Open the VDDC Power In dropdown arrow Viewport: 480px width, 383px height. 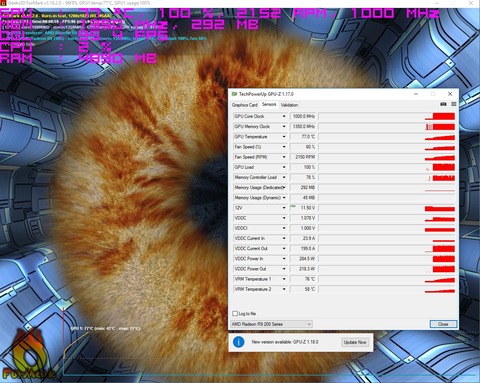tap(284, 259)
